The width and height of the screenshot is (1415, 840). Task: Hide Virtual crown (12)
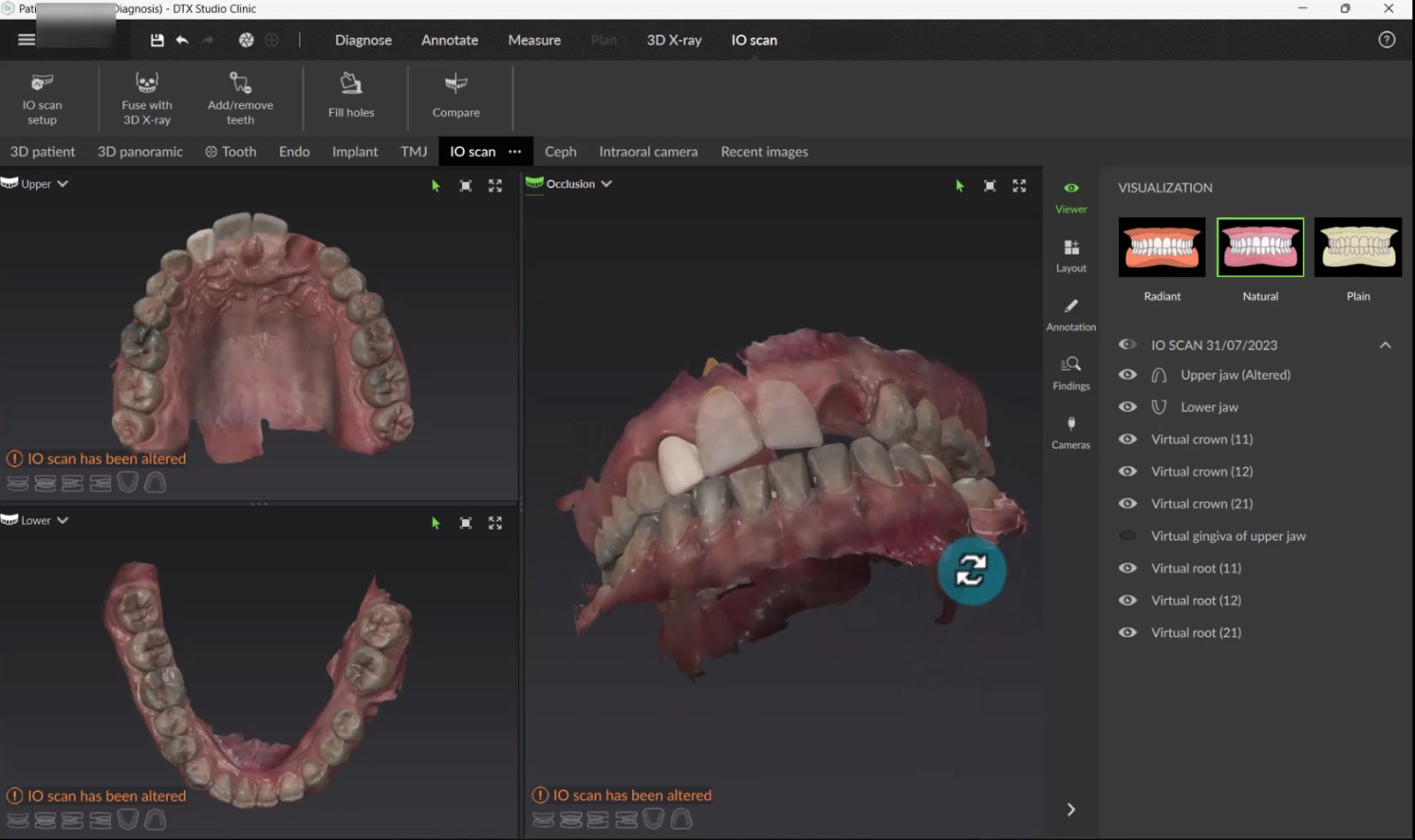point(1128,471)
